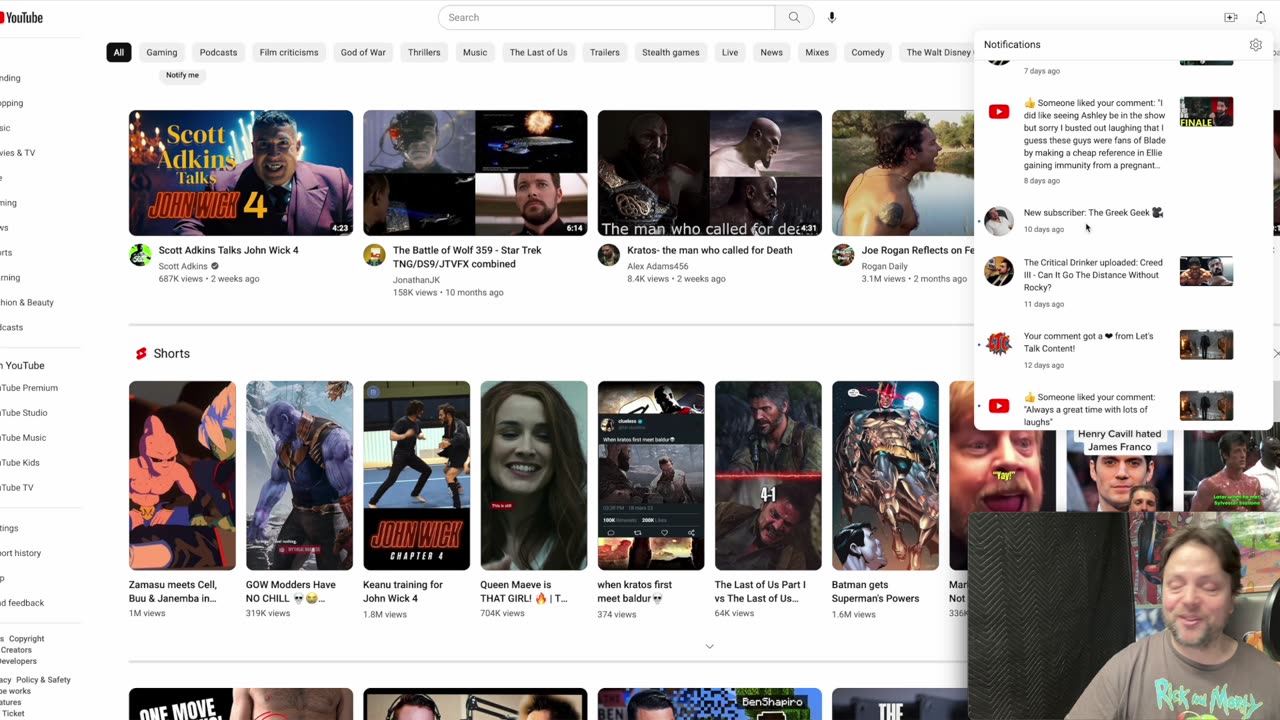The height and width of the screenshot is (720, 1280).
Task: Click the Alex Adams456 channel name
Action: pos(658,266)
